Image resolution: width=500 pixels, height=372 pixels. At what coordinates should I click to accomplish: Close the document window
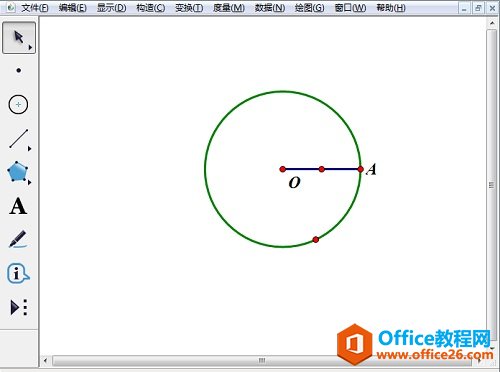pyautogui.click(x=492, y=8)
